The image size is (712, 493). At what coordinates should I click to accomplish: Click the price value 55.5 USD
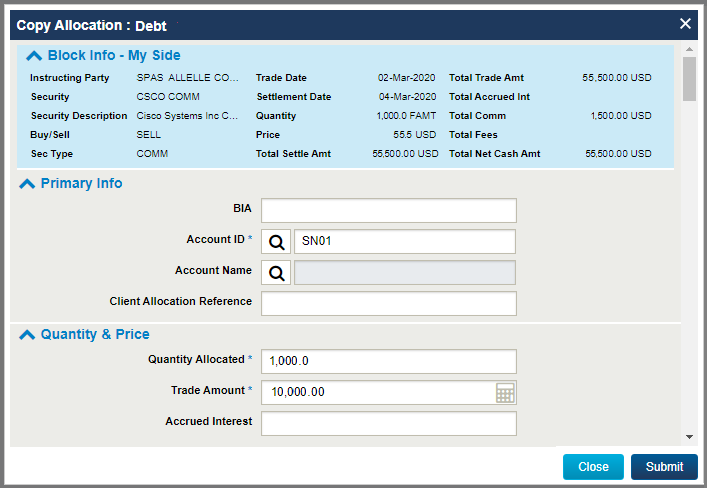pyautogui.click(x=414, y=135)
